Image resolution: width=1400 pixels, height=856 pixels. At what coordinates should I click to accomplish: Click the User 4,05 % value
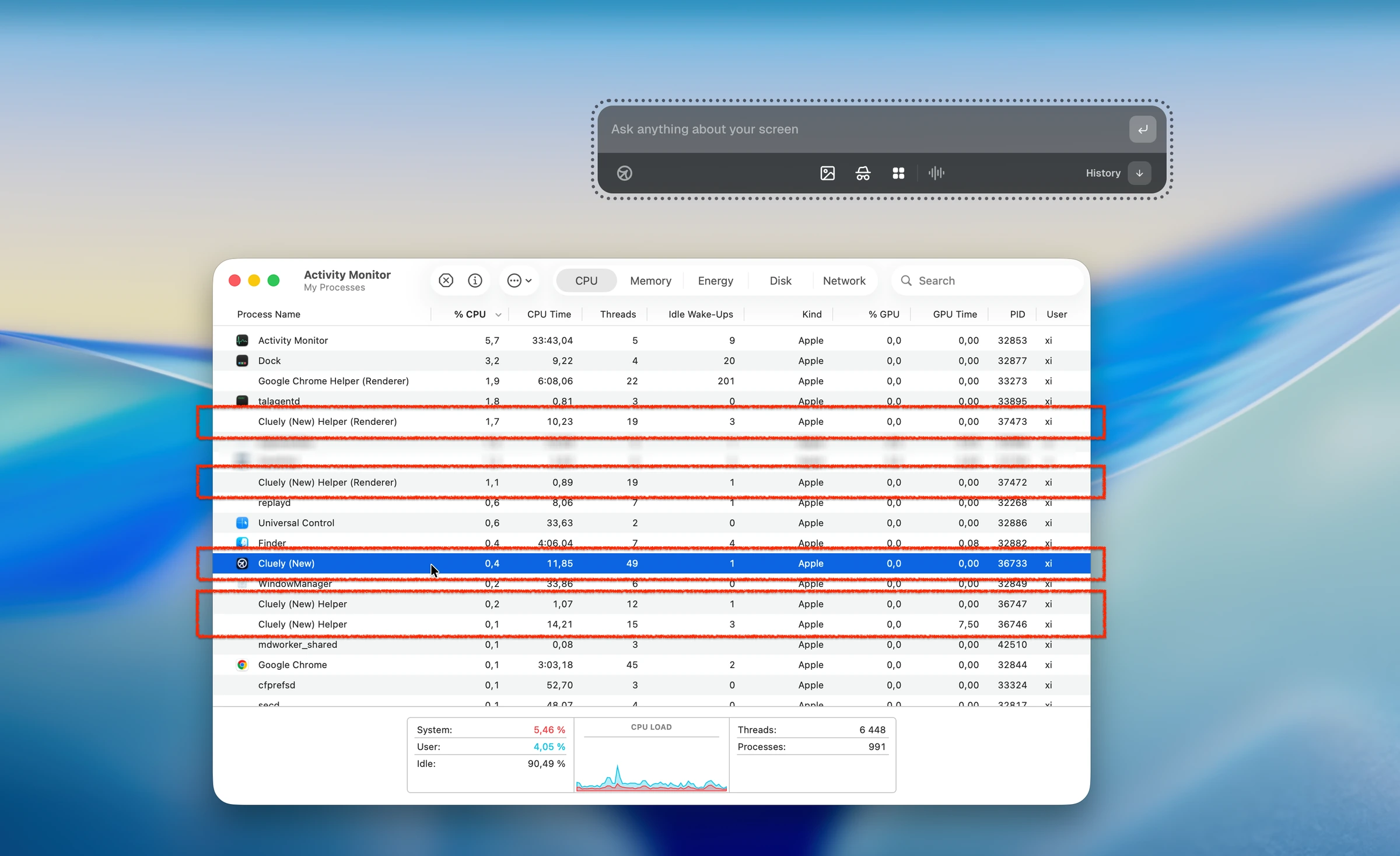pos(549,747)
